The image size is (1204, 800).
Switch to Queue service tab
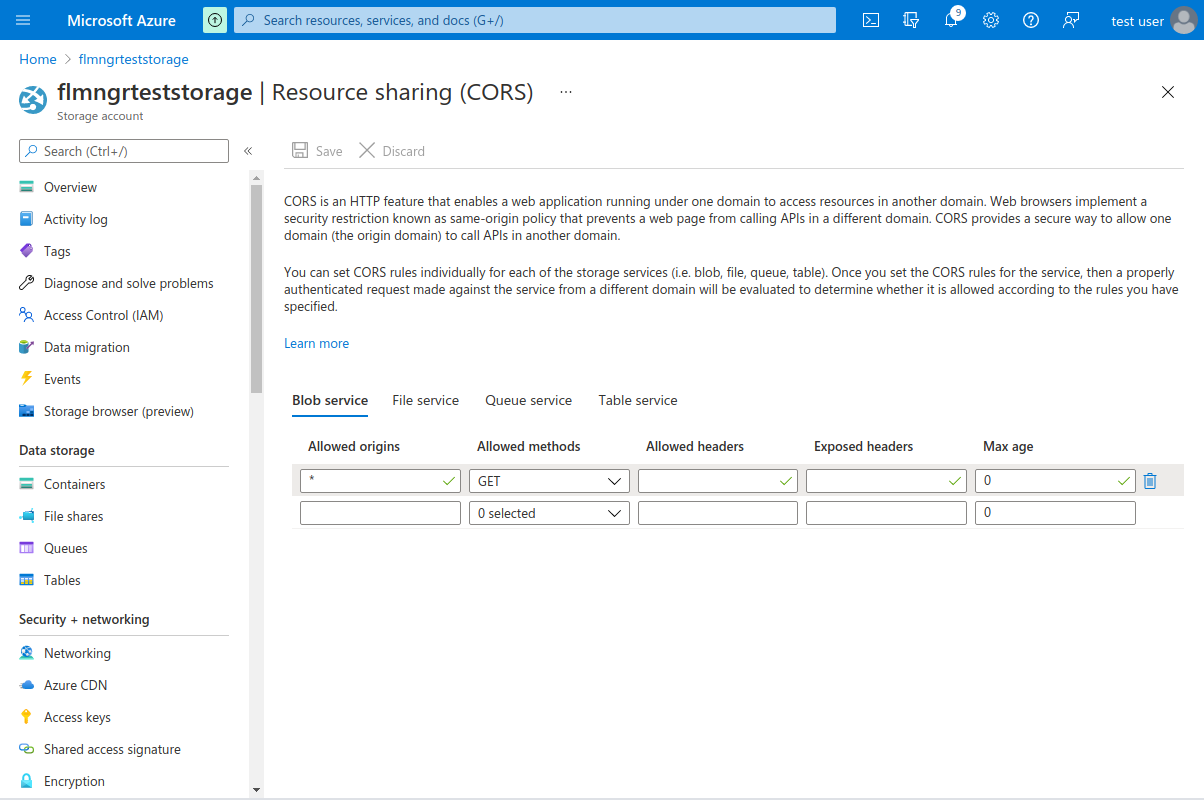(528, 400)
